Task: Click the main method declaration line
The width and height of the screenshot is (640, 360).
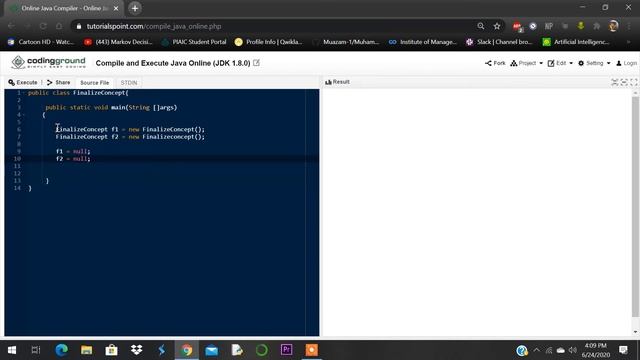Action: (x=111, y=108)
